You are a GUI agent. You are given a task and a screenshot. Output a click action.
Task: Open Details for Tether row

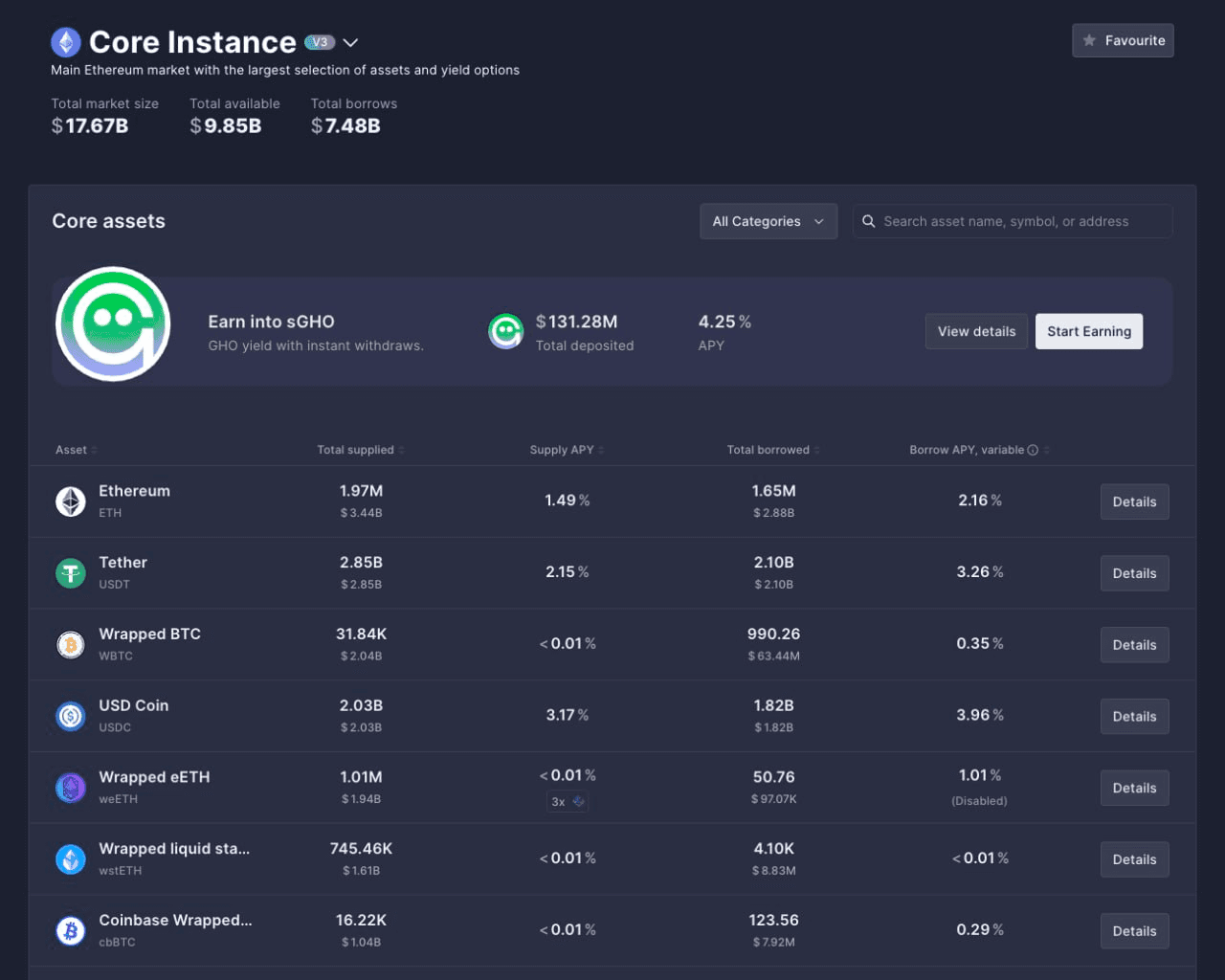1134,573
